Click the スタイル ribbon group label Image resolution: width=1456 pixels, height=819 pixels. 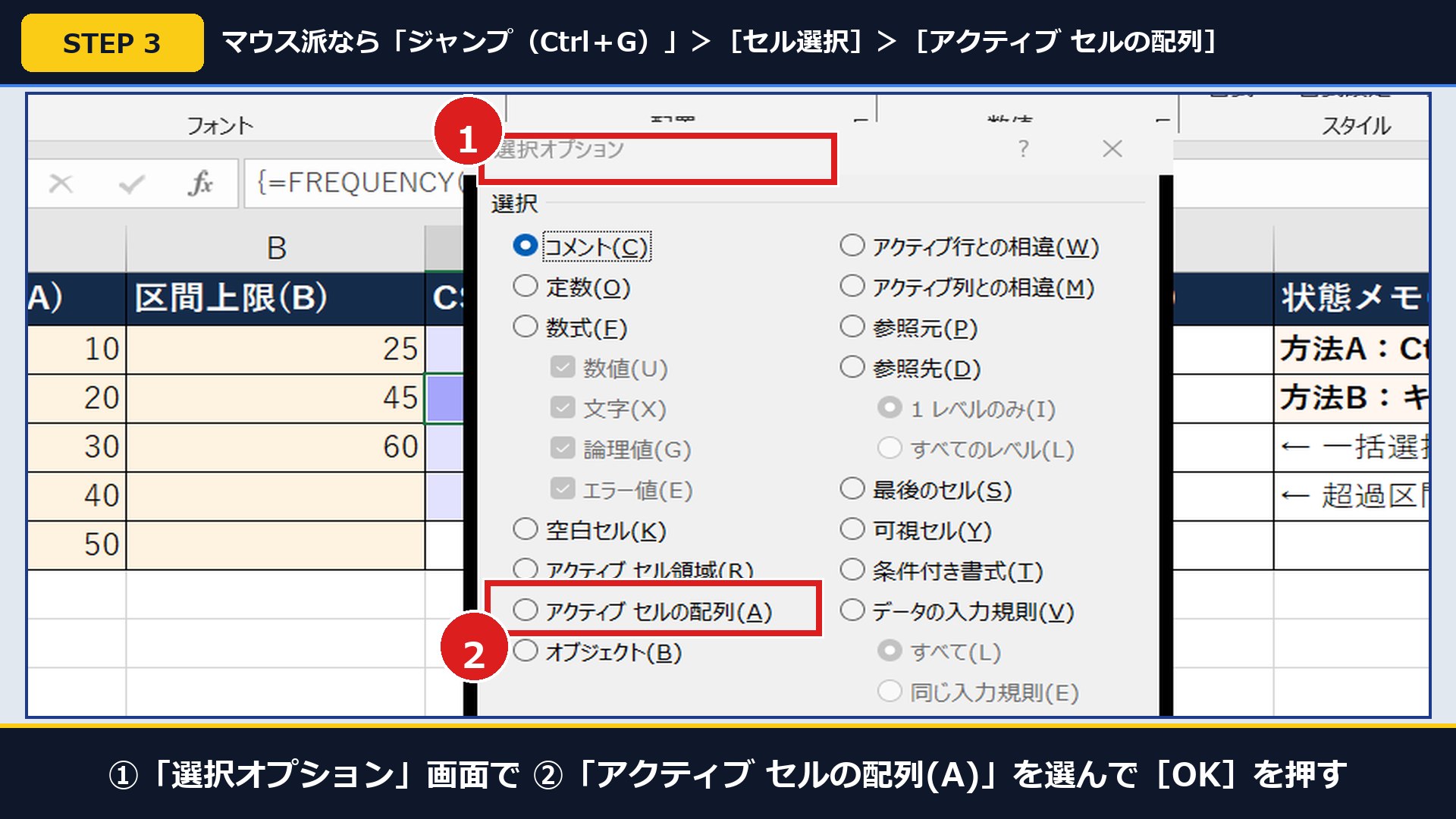click(x=1357, y=125)
